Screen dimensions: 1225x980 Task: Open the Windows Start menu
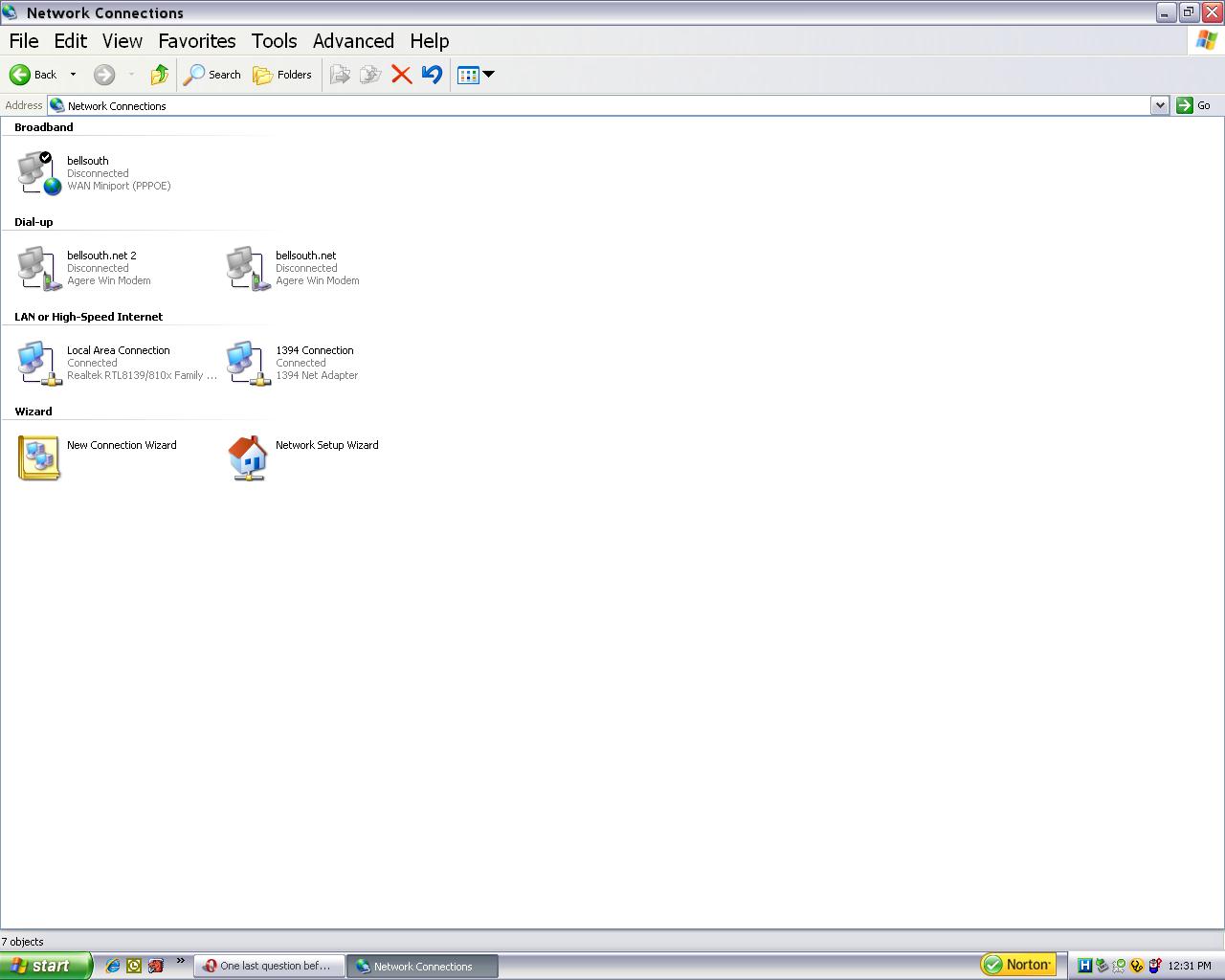tap(46, 966)
